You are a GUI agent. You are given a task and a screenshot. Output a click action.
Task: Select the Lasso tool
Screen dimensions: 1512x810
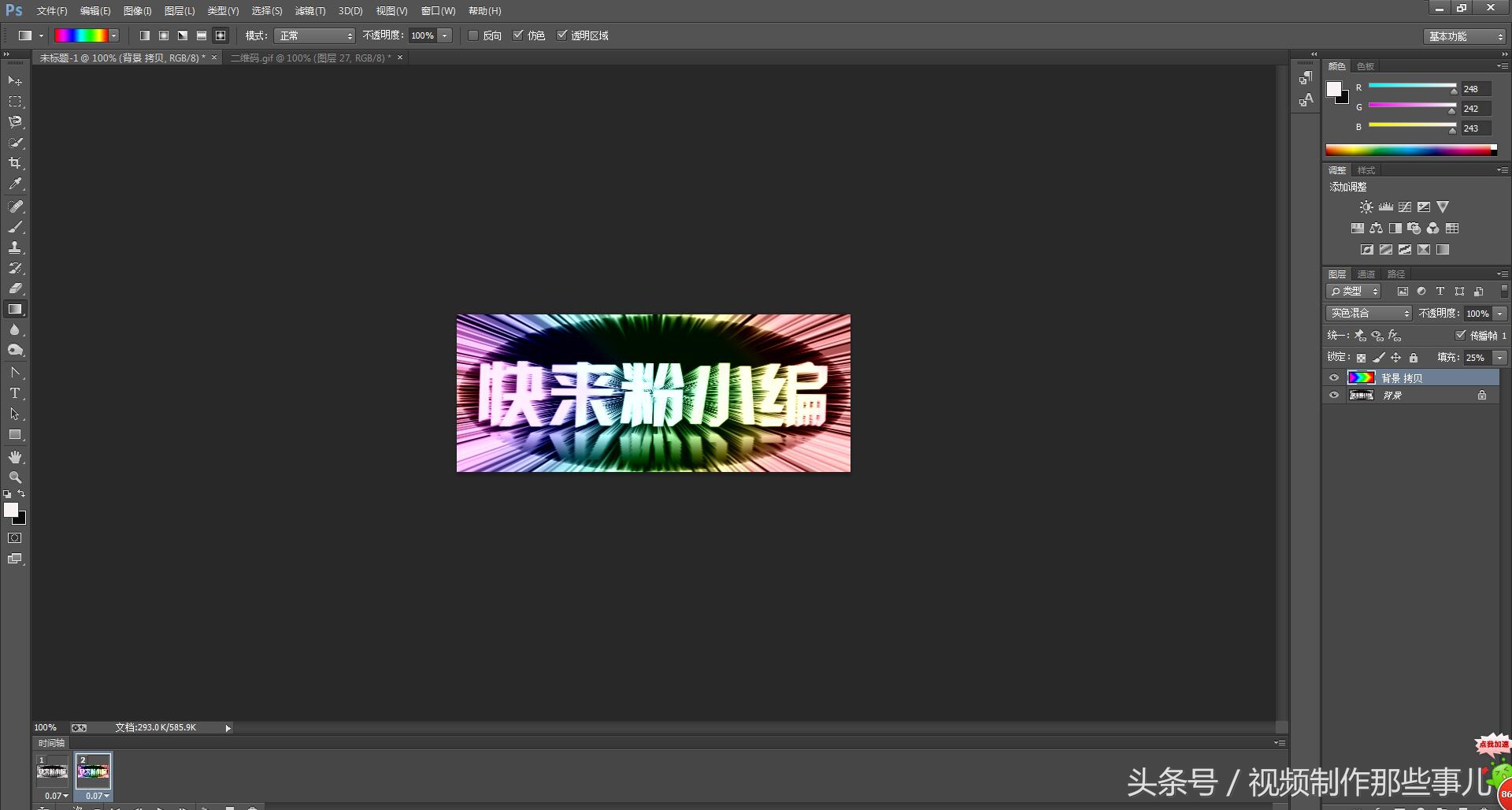click(15, 122)
